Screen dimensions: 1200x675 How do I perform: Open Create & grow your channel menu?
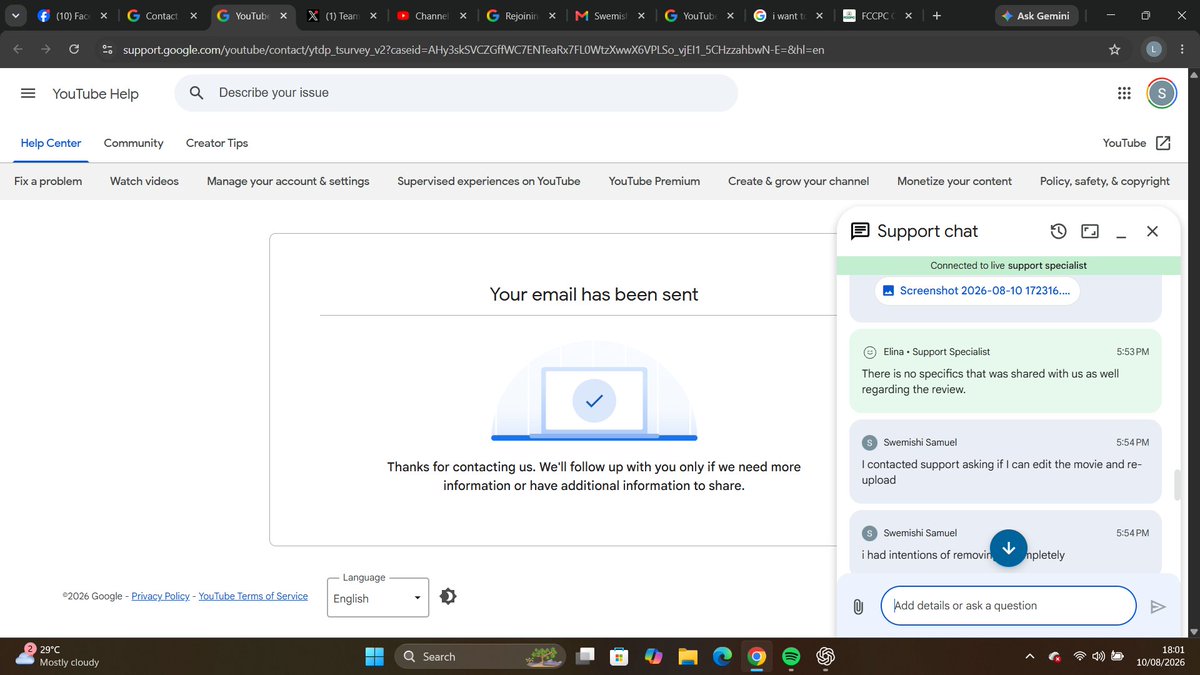point(798,181)
